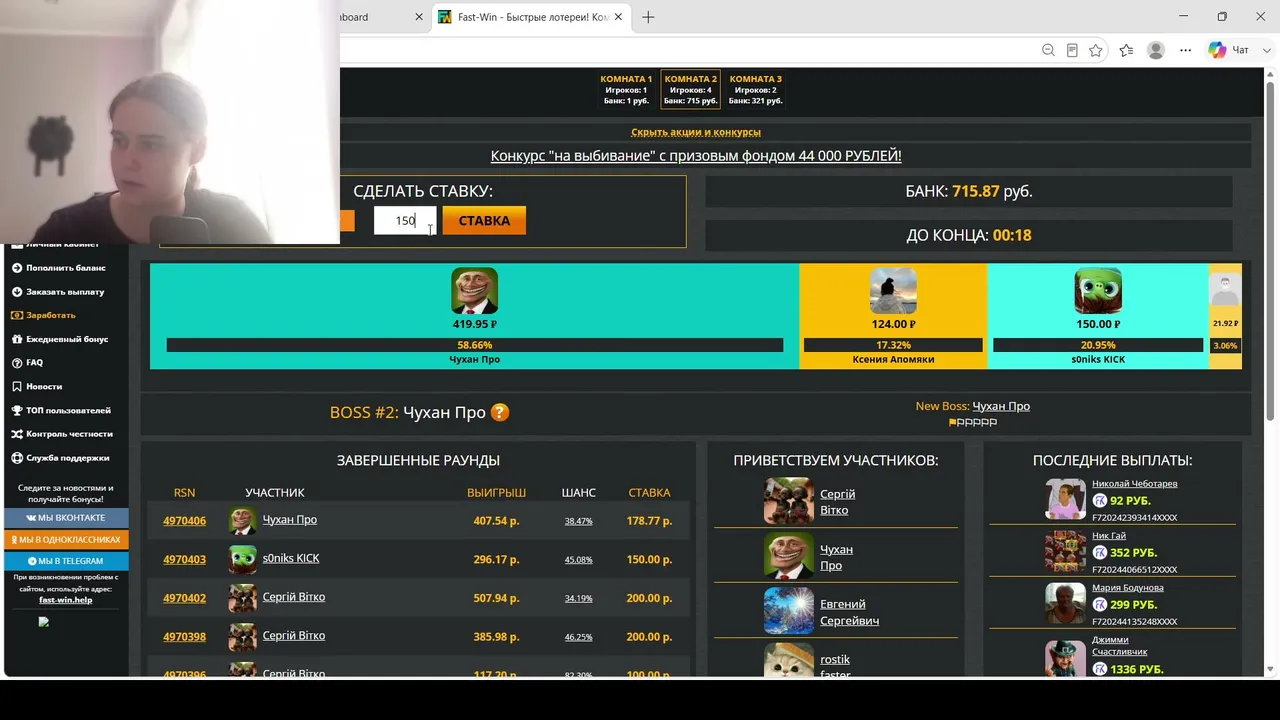Click the Контроль честности shuffle icon
Image resolution: width=1280 pixels, height=720 pixels.
coord(17,434)
